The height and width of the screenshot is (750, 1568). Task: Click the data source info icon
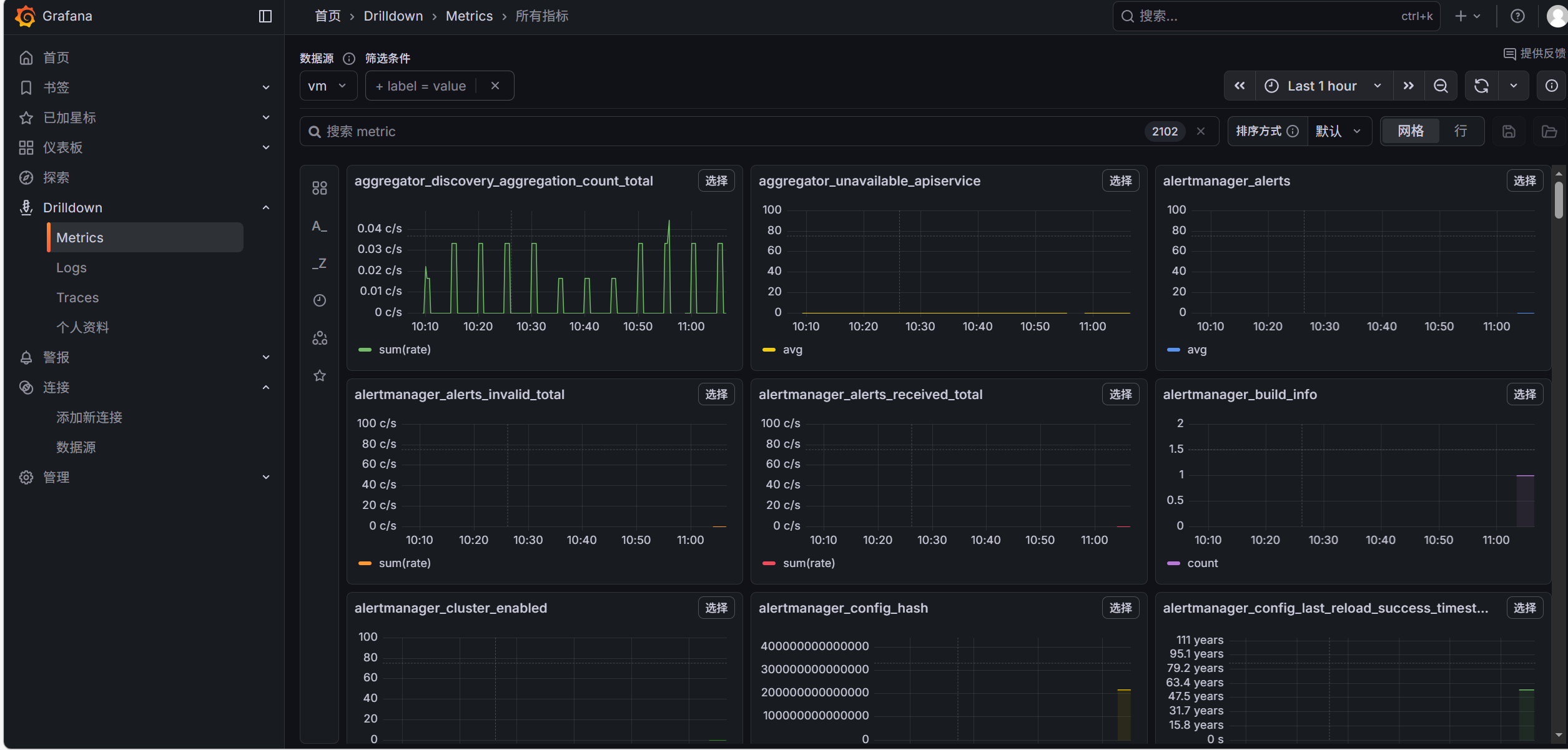[349, 59]
